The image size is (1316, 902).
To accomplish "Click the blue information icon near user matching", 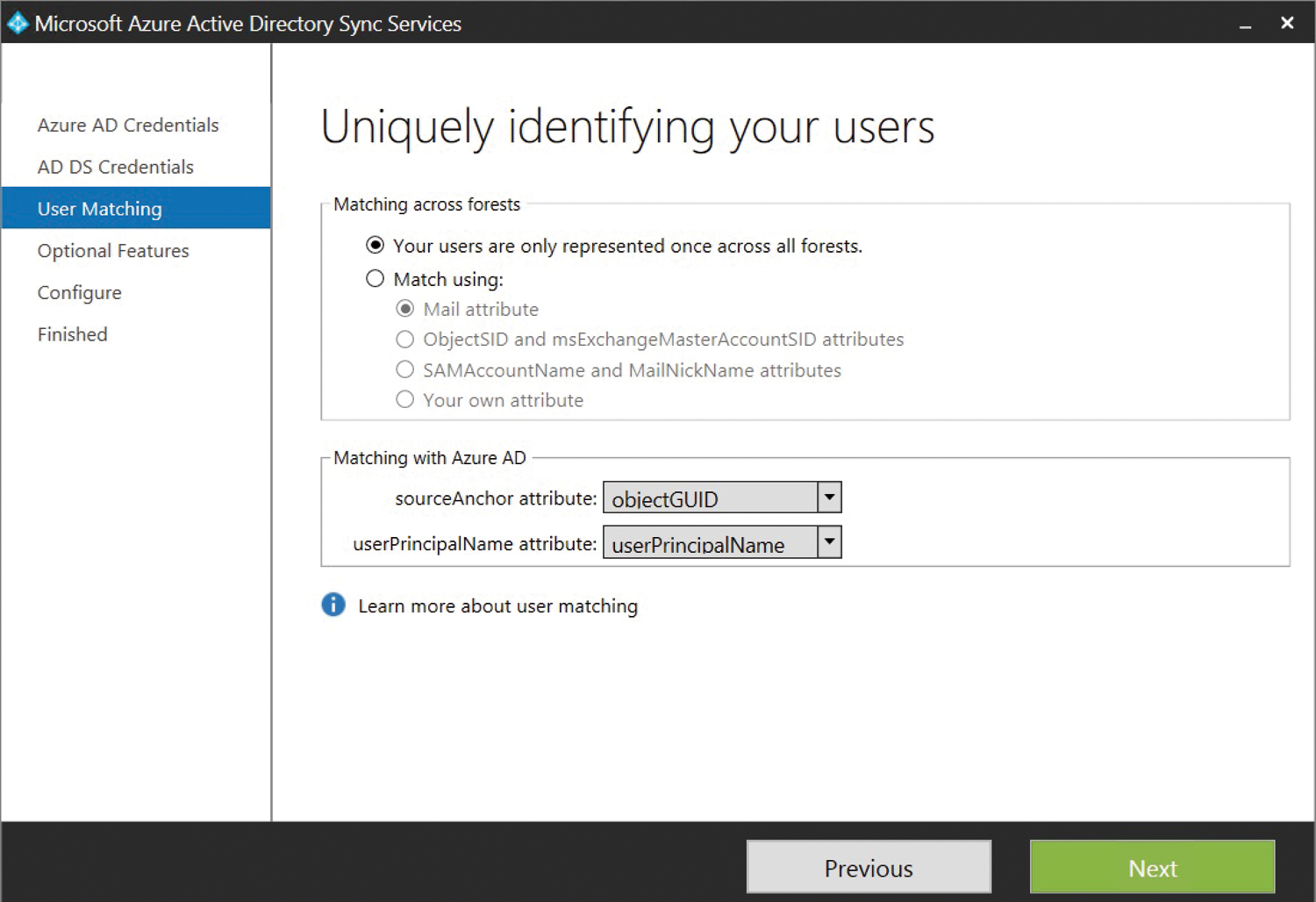I will pos(333,605).
